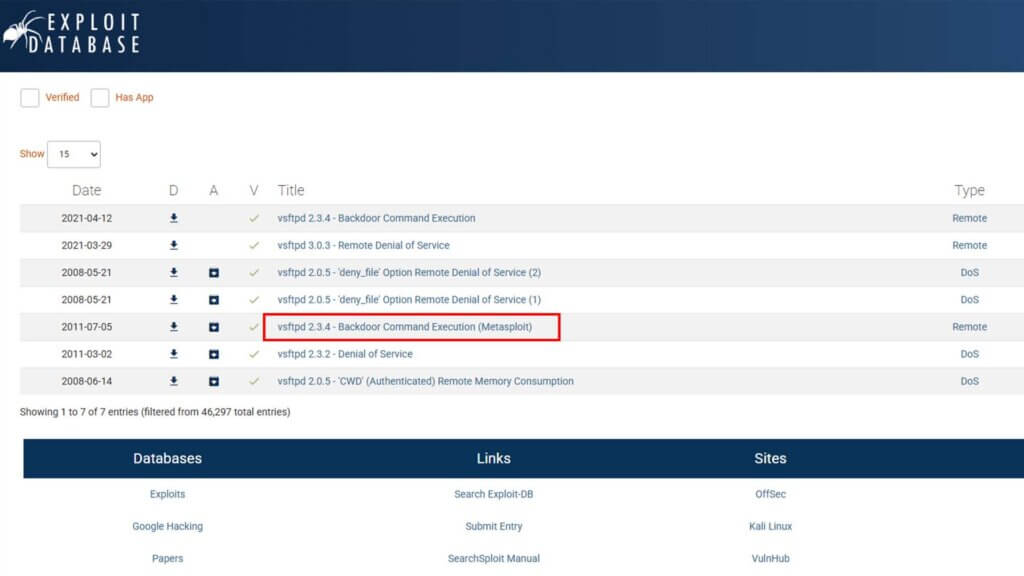
Task: Open 'deny_file' Option Remote Denial of Service (2)
Action: click(x=409, y=272)
